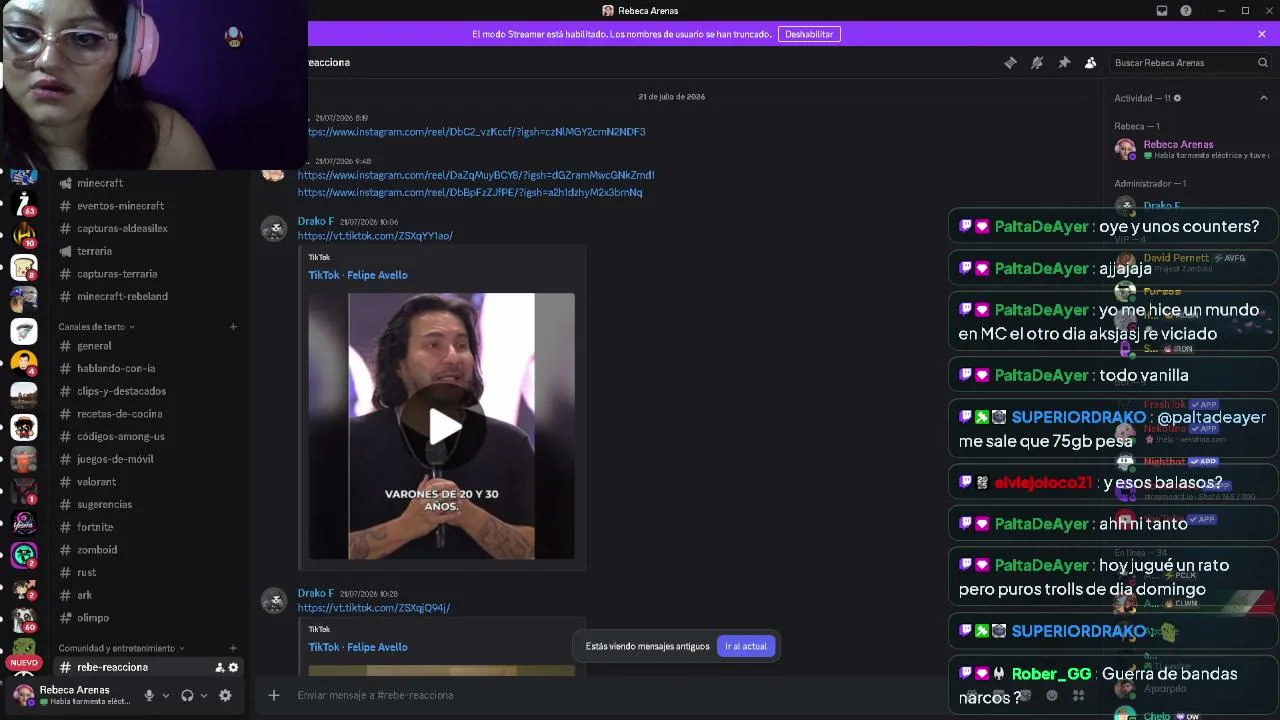Create invite for rebe-reacciona channel

(x=219, y=667)
